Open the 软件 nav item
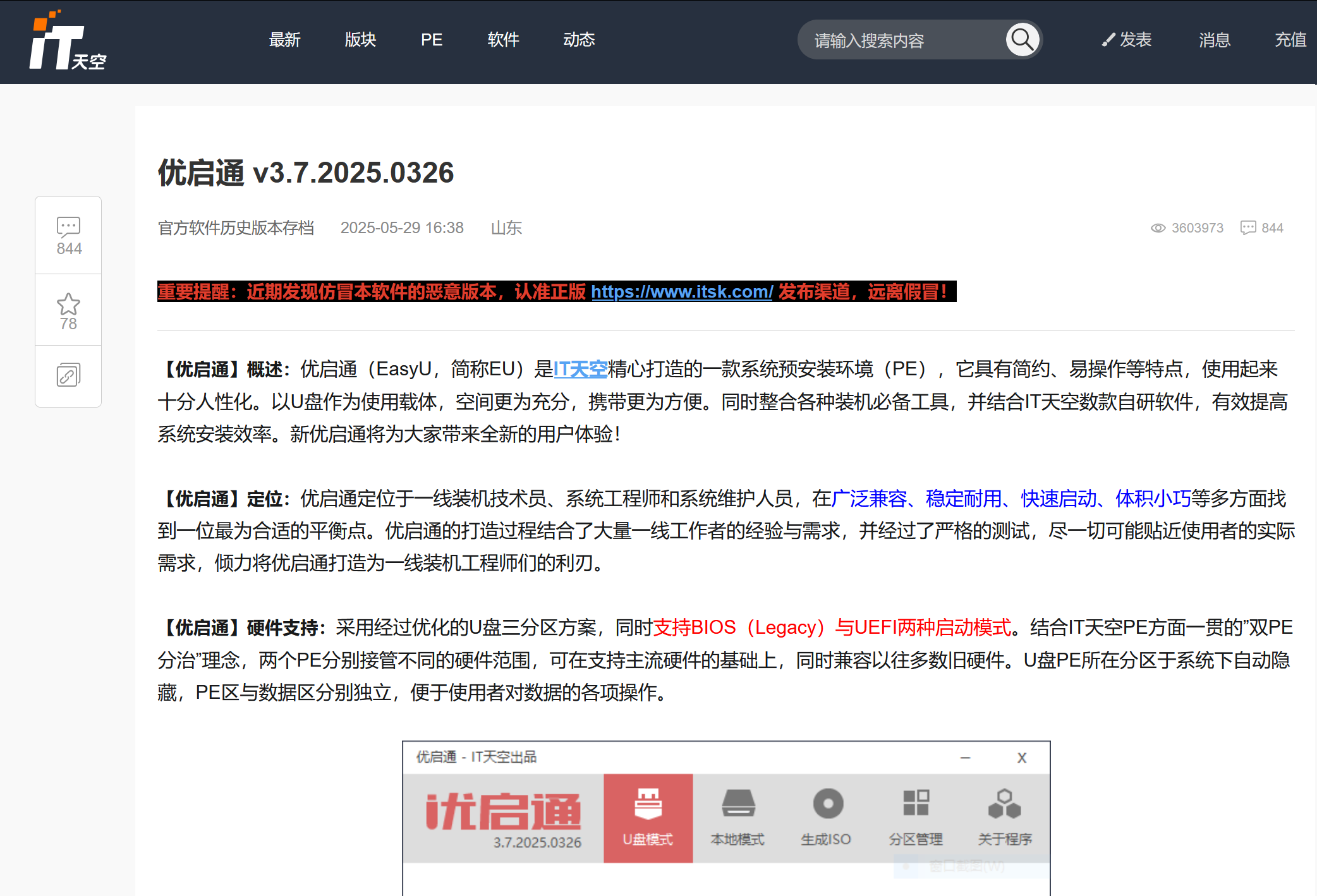1317x896 pixels. 503,40
